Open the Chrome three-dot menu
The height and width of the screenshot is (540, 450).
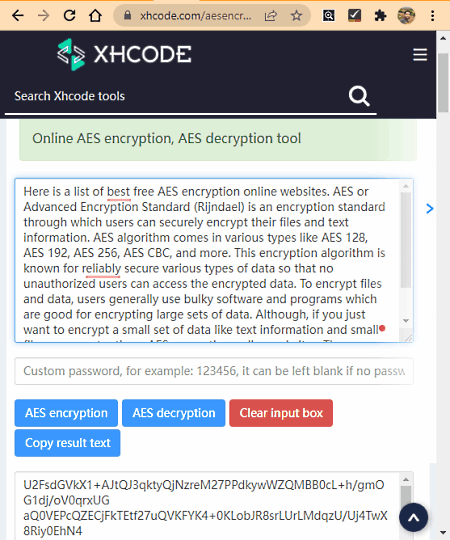coord(432,16)
